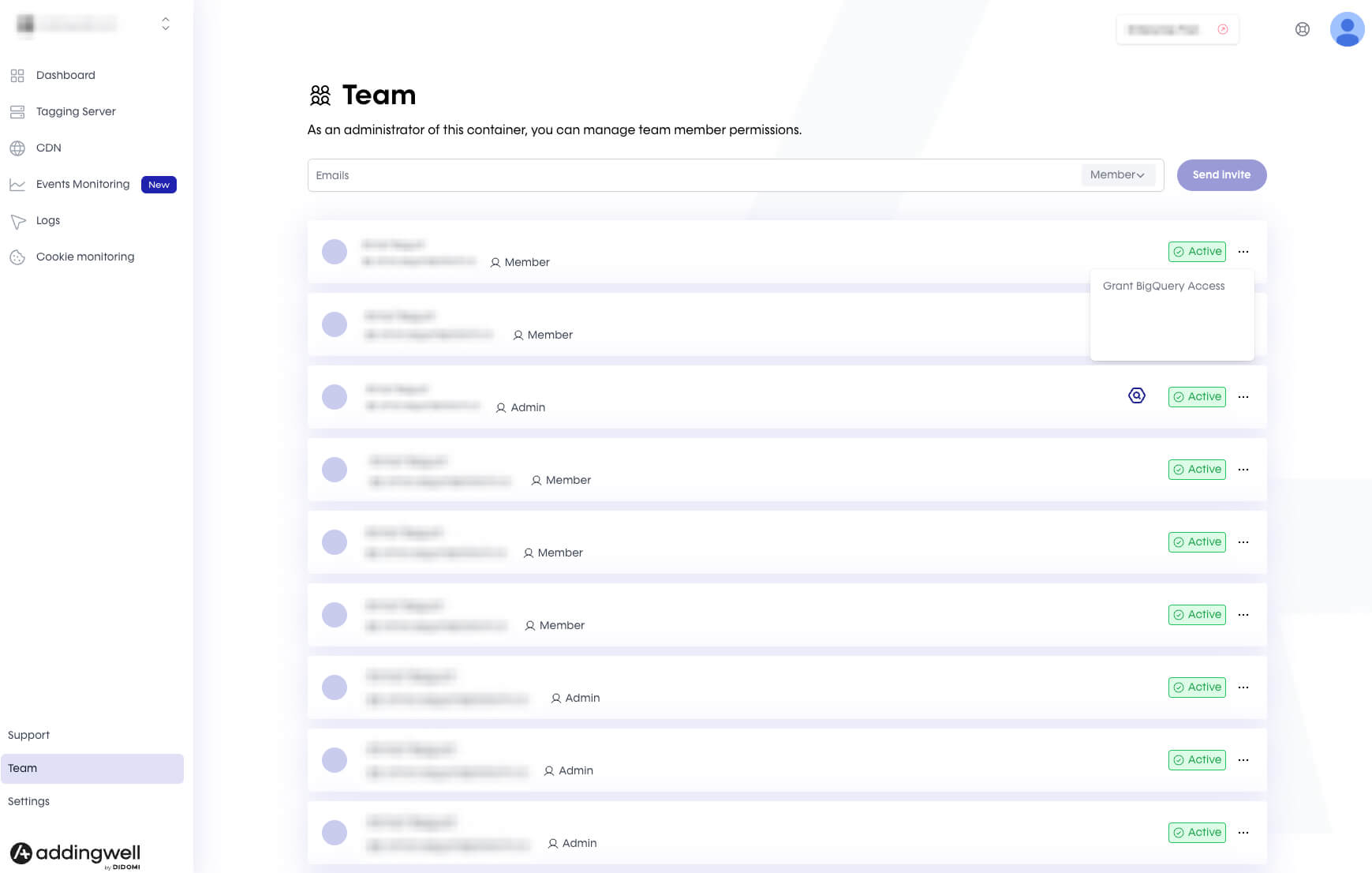Click the lifebuoy help icon in header
The image size is (1372, 873).
[x=1303, y=29]
